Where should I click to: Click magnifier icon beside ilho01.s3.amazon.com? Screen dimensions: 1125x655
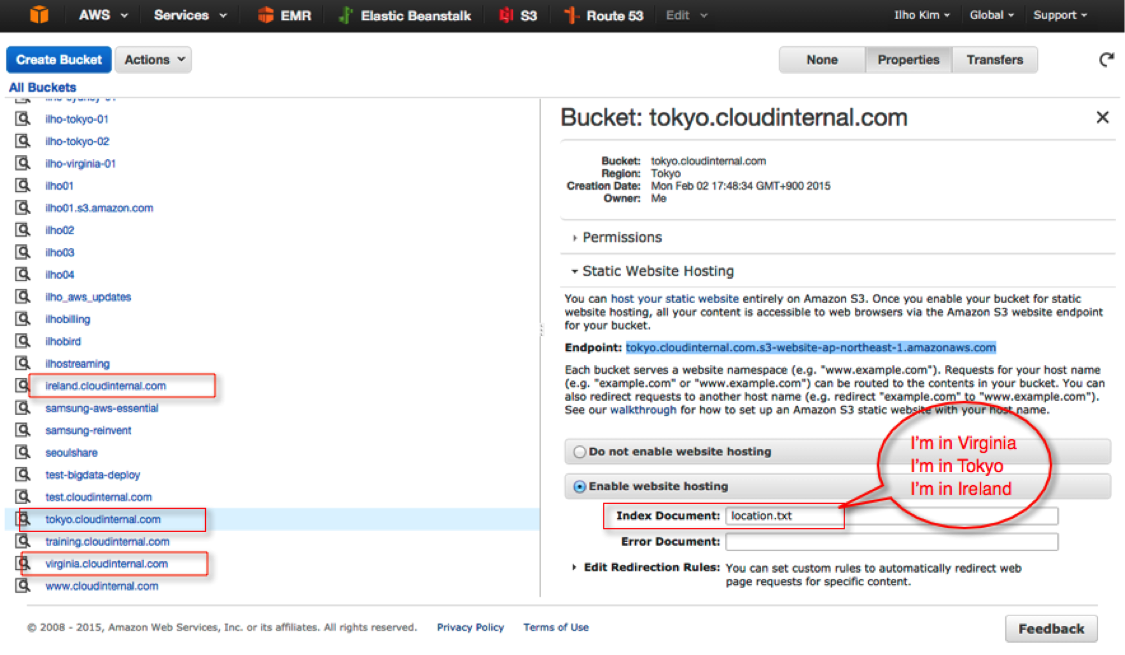[x=23, y=207]
